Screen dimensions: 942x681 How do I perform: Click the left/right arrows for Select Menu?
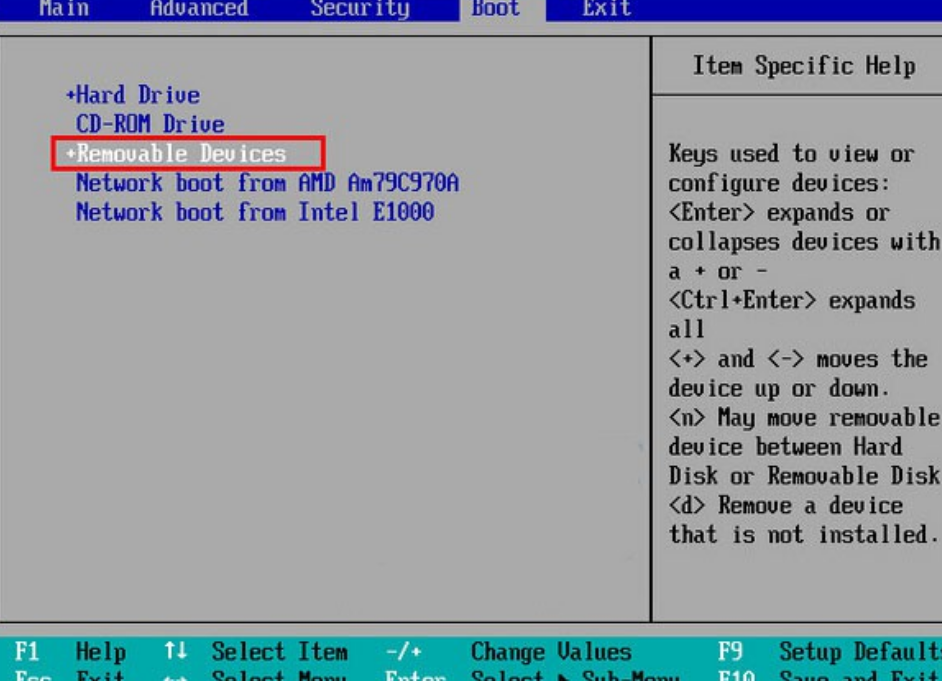tap(175, 676)
